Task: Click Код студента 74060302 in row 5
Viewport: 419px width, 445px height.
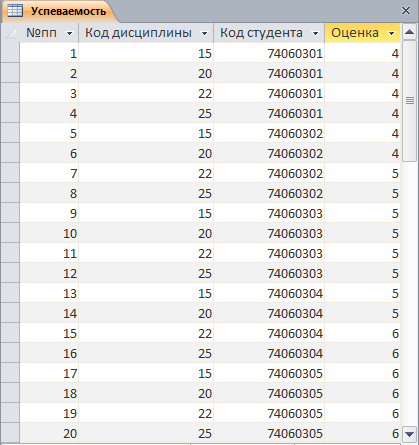Action: 269,133
